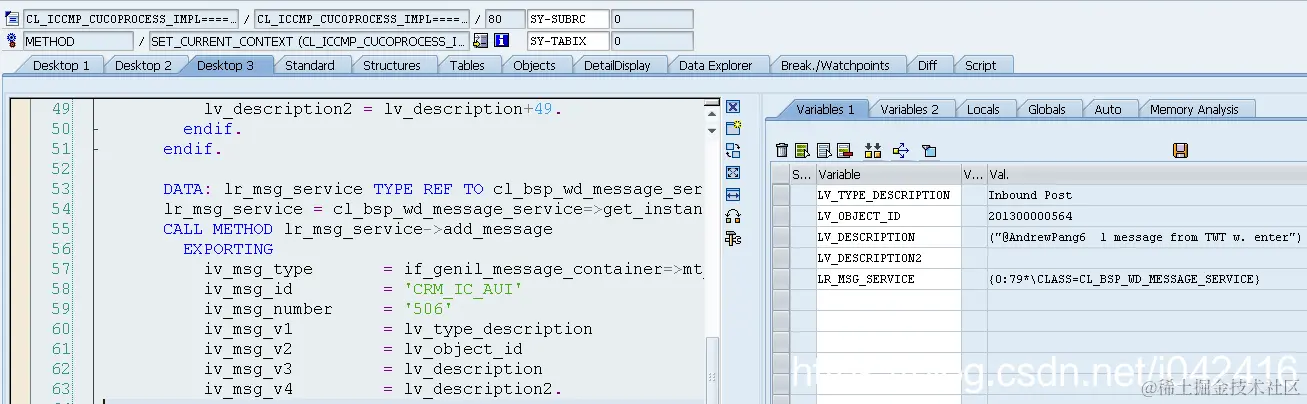The height and width of the screenshot is (404, 1307).
Task: Maximize tool horizontally icon
Action: click(733, 194)
